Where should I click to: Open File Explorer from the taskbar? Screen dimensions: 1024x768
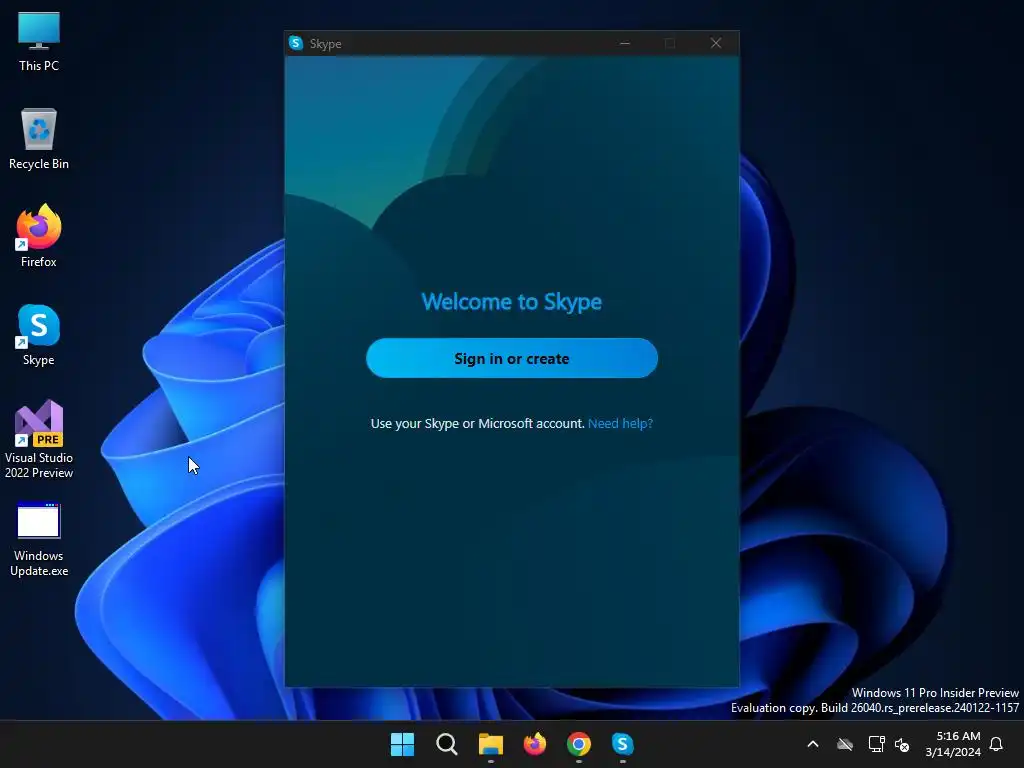tap(490, 744)
